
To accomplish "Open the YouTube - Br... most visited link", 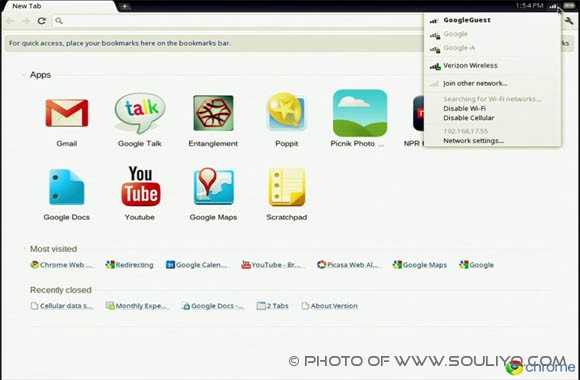I will [273, 265].
